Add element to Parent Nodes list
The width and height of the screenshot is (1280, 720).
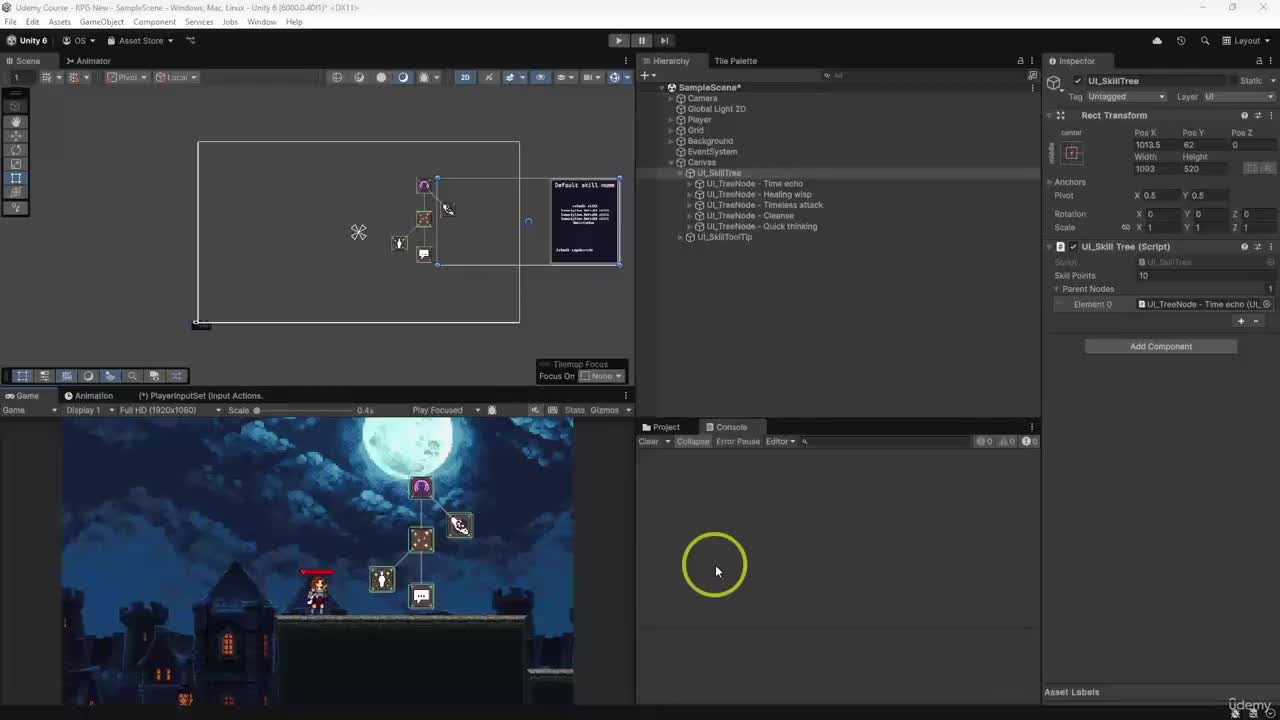coord(1241,322)
